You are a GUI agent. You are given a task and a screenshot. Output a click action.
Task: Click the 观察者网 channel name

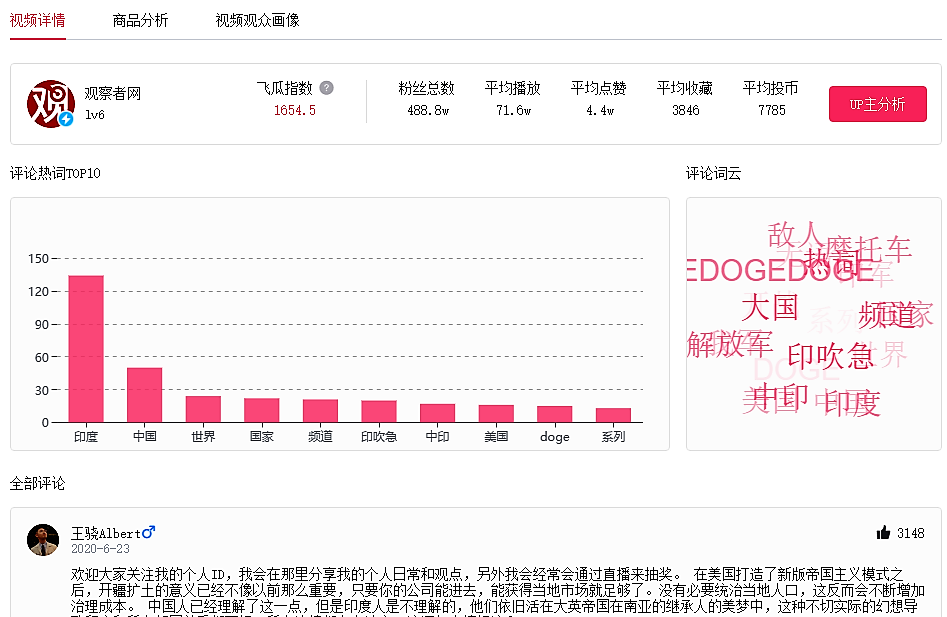pos(112,94)
